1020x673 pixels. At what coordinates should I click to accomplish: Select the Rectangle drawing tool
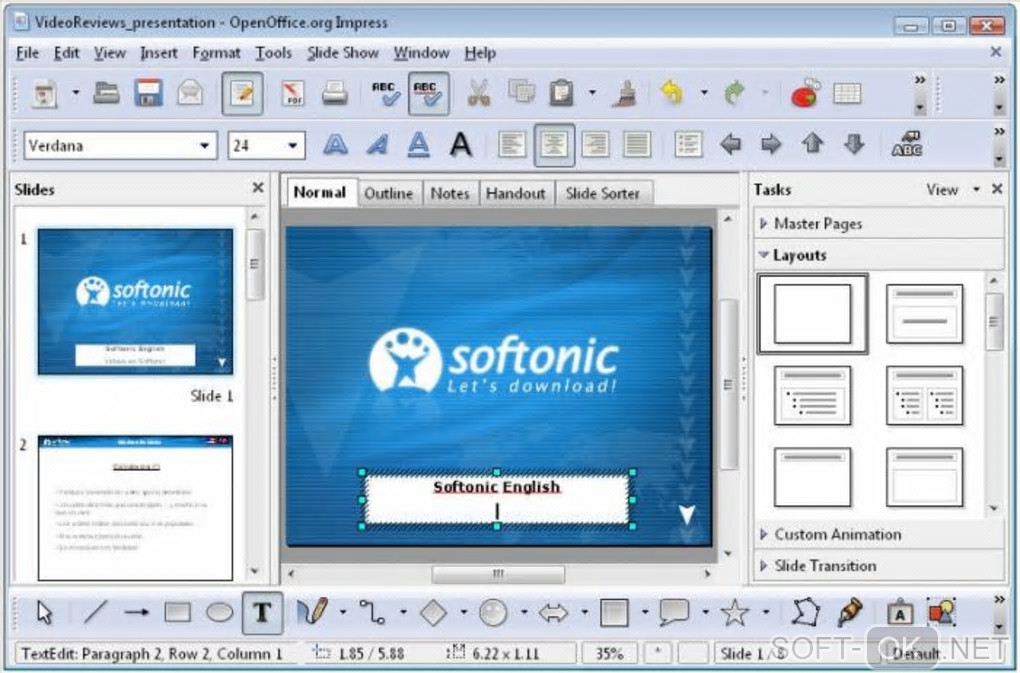[x=178, y=613]
